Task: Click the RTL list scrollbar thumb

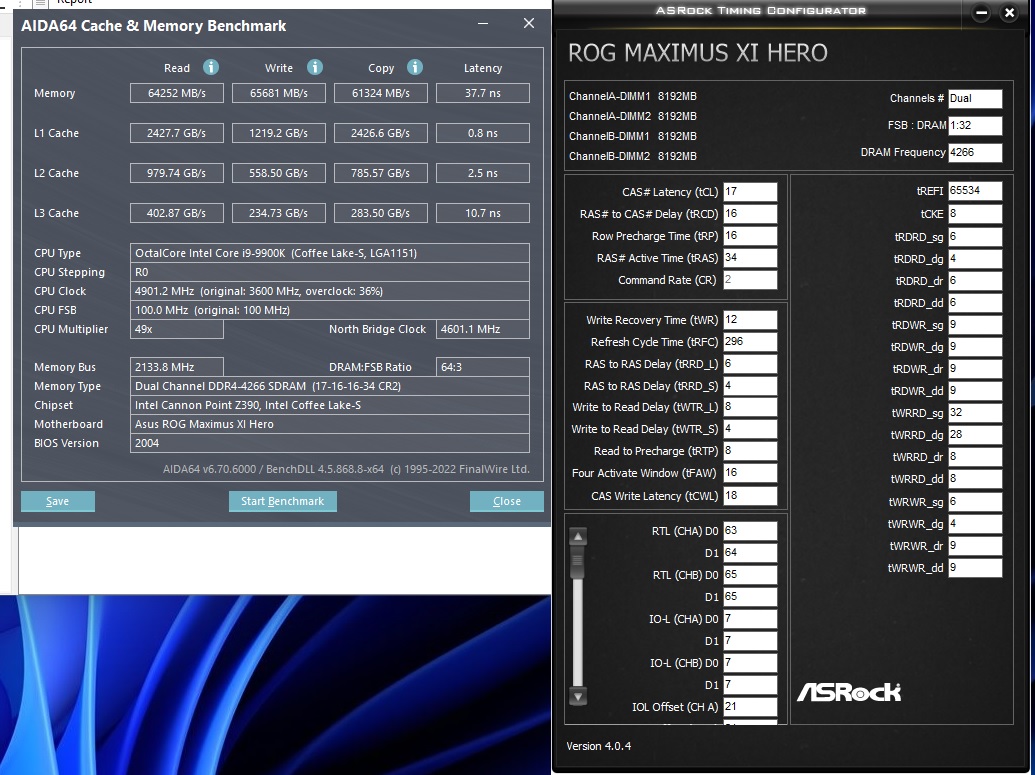Action: 578,562
